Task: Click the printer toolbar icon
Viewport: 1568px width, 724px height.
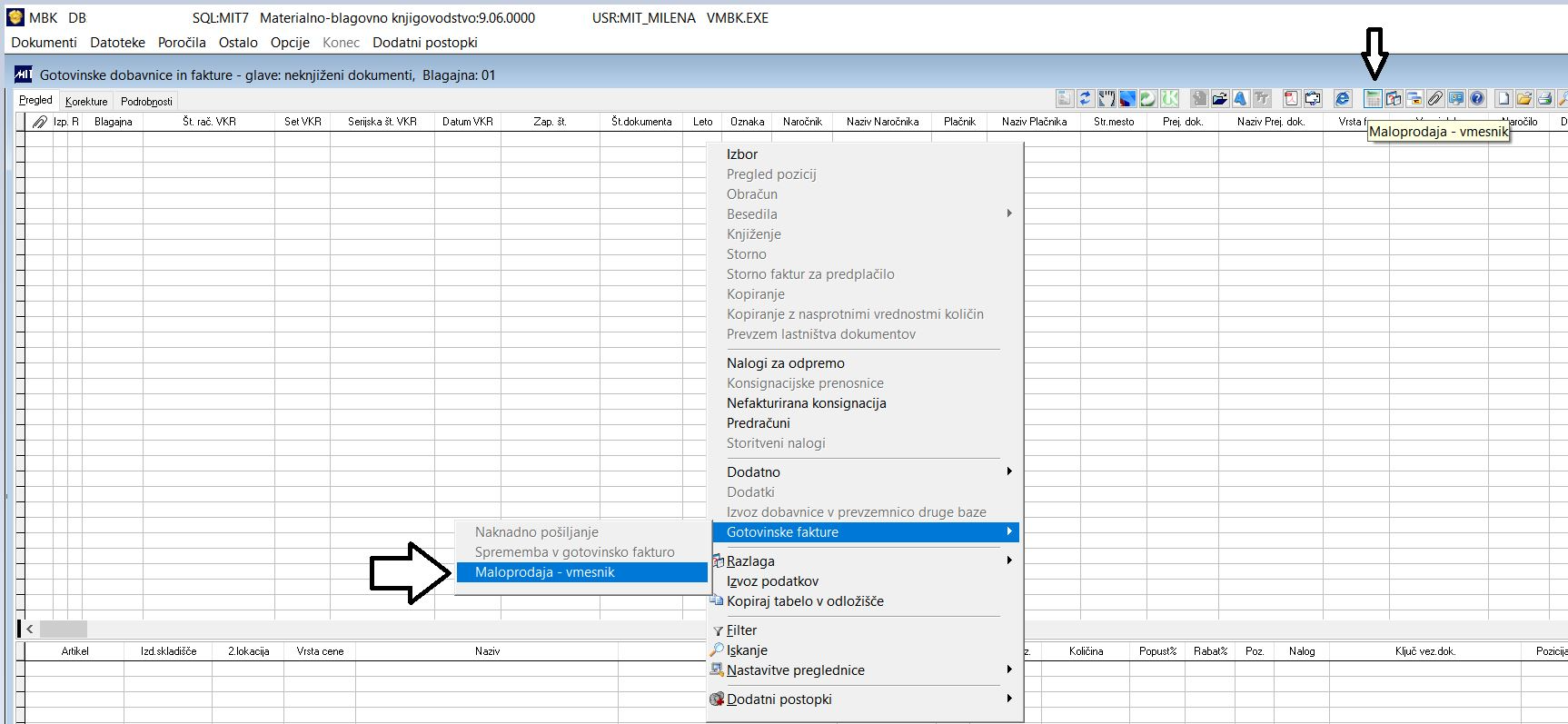Action: coord(1545,99)
